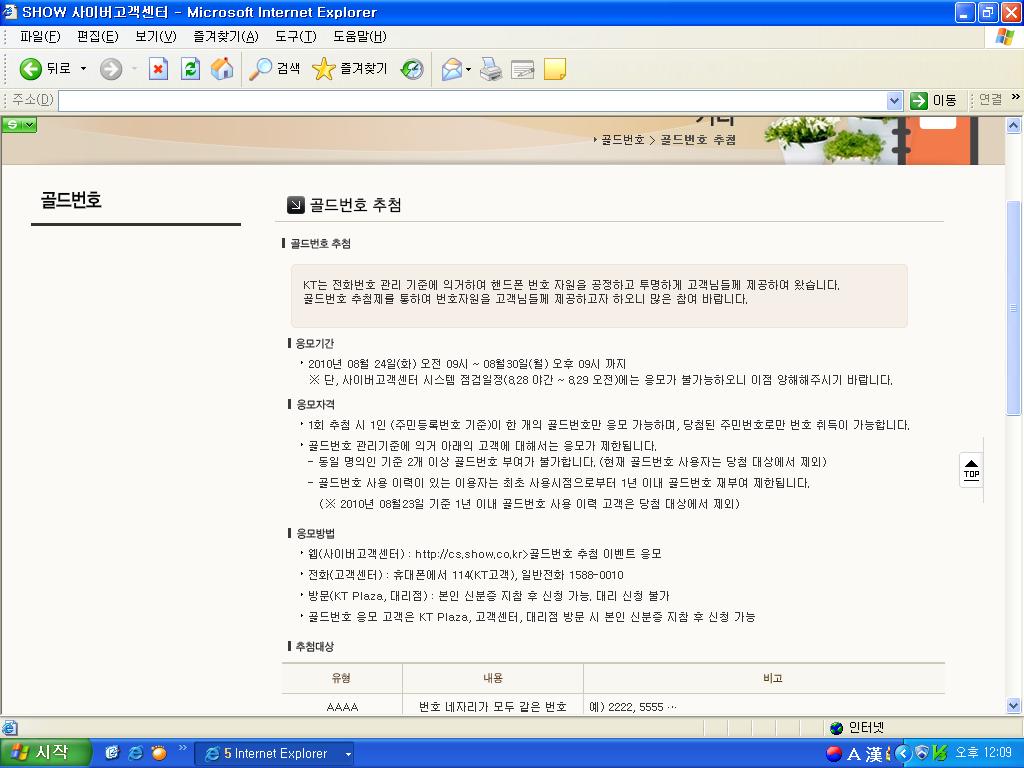Click the 인터넷 zone status bar entry
Viewport: 1024px width, 768px height.
coord(857,728)
